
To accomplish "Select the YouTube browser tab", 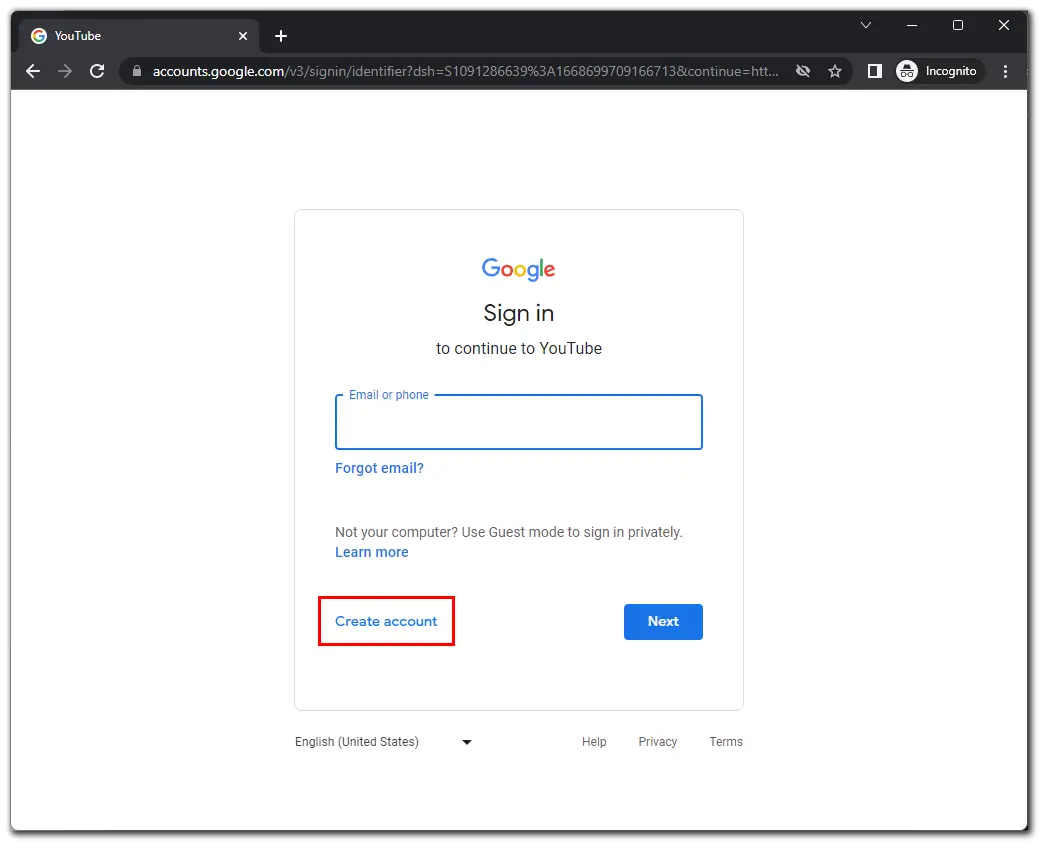I will [138, 36].
